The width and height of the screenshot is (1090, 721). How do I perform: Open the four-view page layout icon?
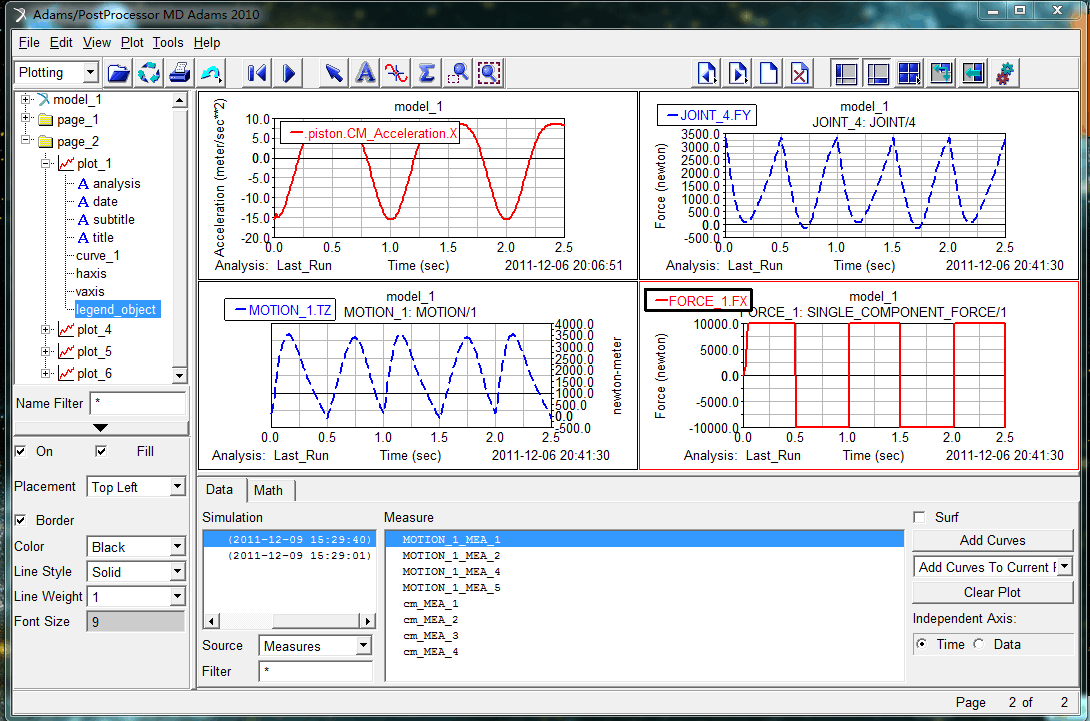pos(909,72)
